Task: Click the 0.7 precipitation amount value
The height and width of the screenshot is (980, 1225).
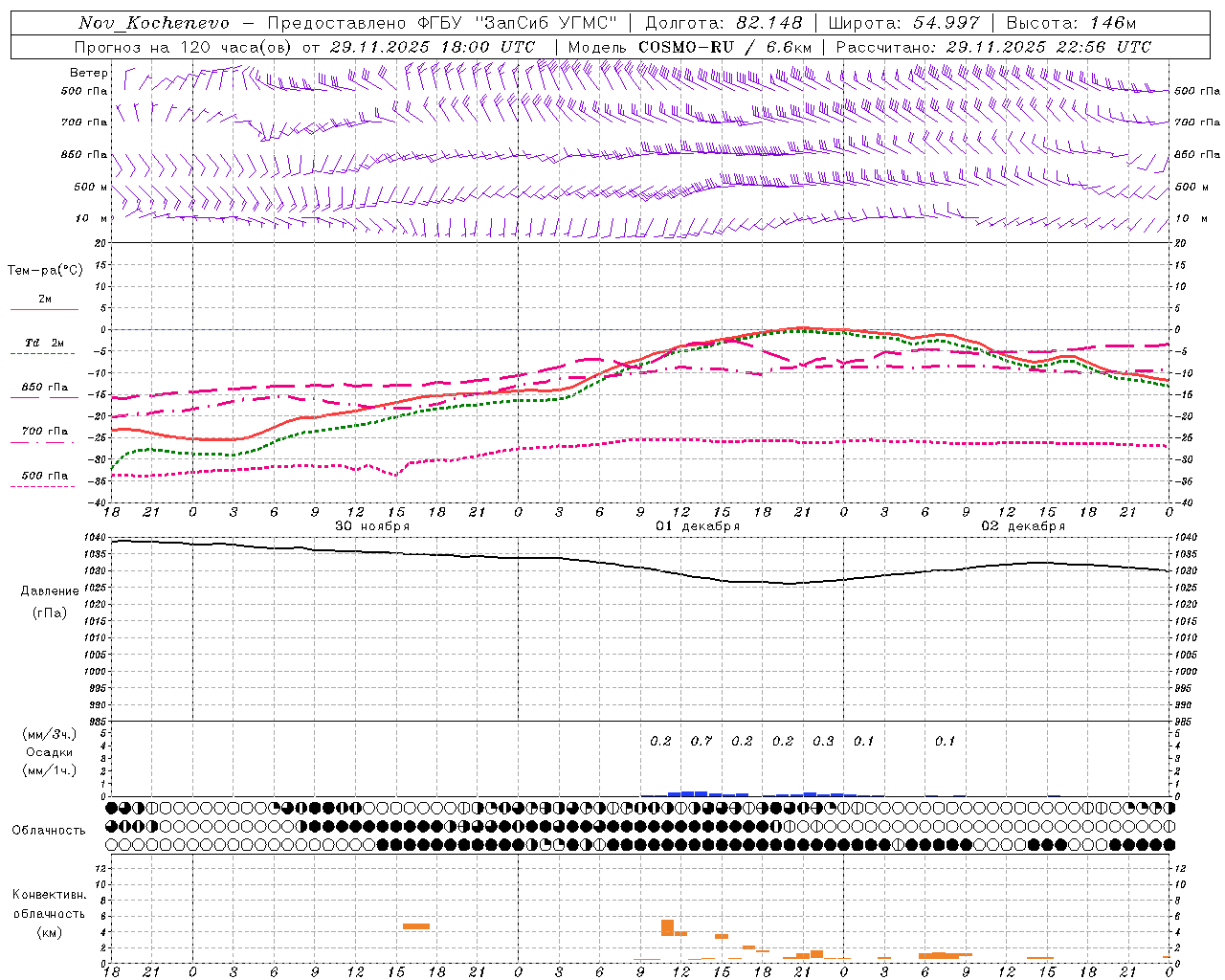Action: click(702, 742)
